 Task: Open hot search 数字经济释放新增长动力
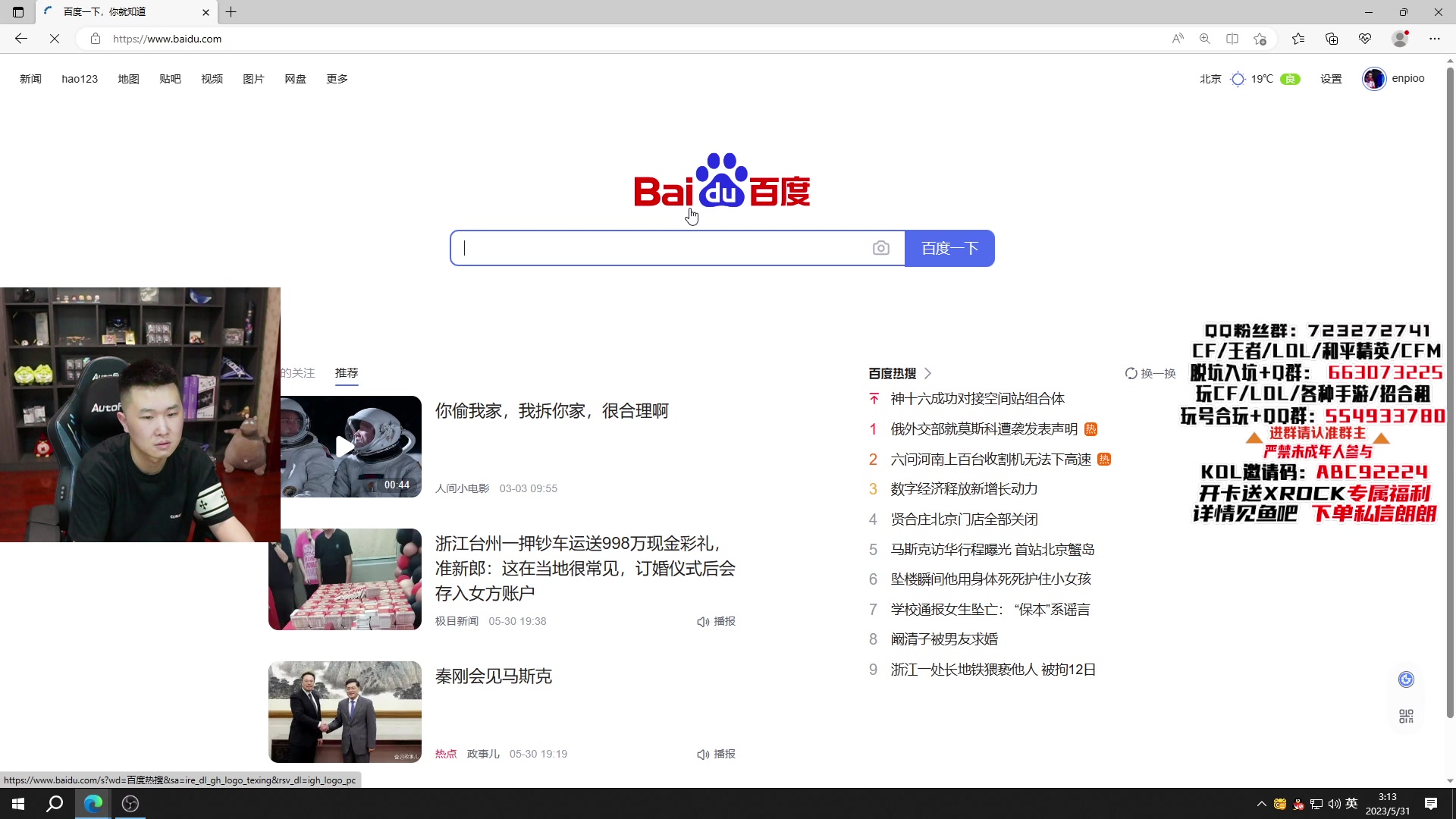(964, 489)
